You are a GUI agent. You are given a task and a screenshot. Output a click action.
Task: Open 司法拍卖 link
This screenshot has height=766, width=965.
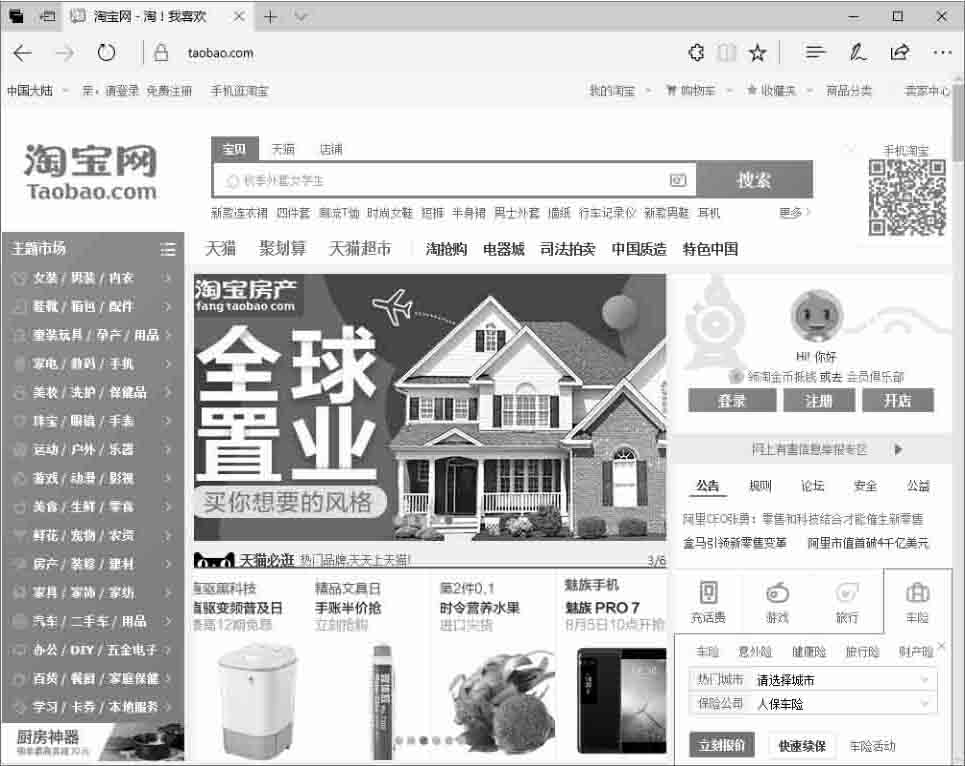567,249
